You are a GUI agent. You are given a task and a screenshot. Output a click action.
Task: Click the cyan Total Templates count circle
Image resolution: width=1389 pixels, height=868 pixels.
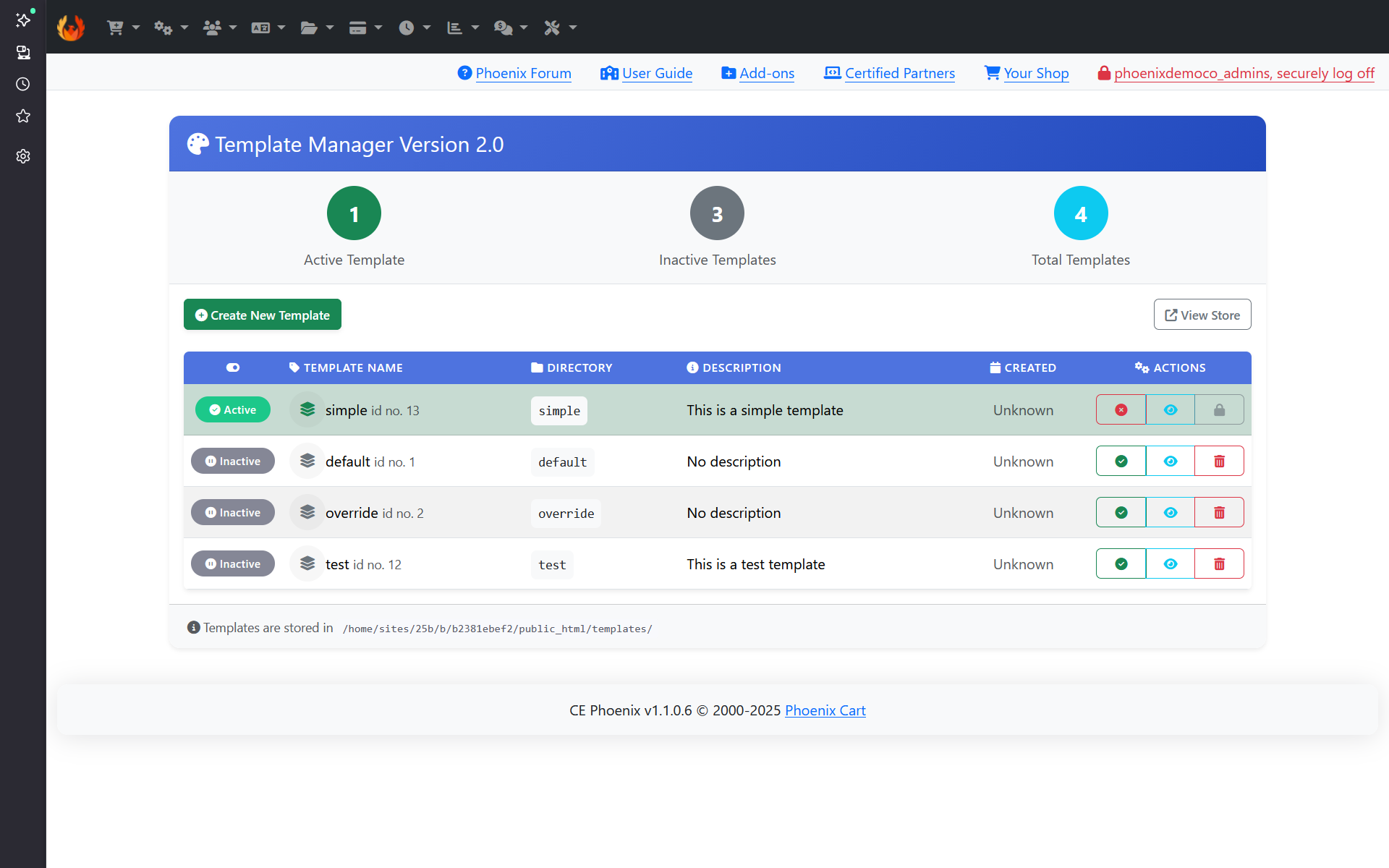coord(1081,213)
